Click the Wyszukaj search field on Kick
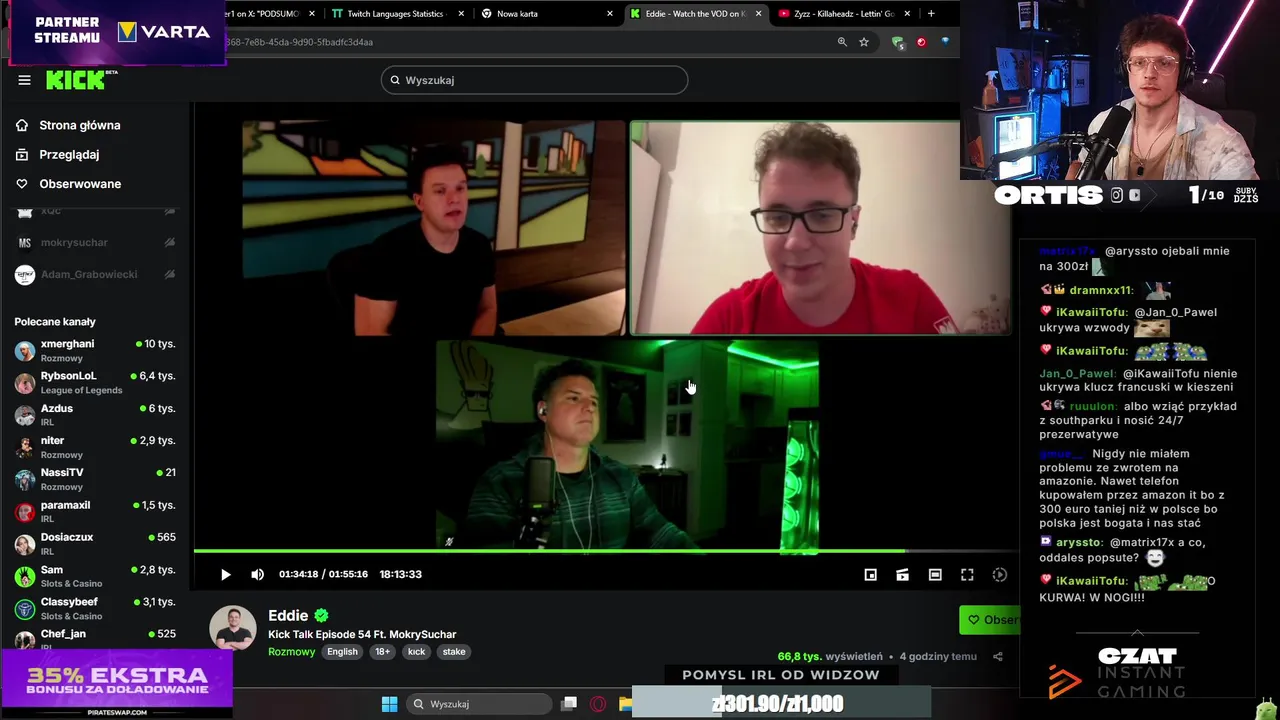Viewport: 1280px width, 720px height. pyautogui.click(x=534, y=80)
